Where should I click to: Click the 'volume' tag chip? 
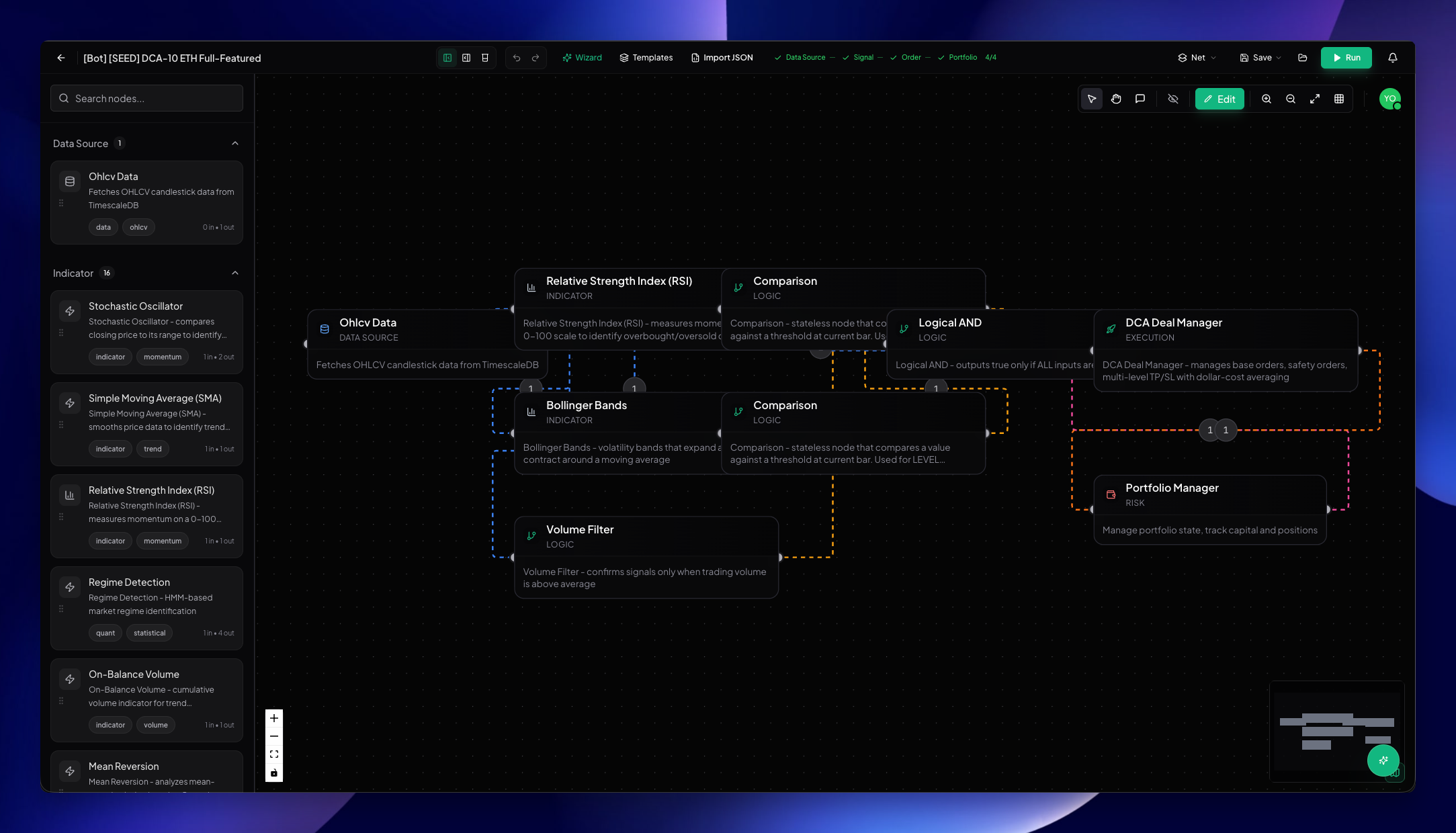[156, 725]
